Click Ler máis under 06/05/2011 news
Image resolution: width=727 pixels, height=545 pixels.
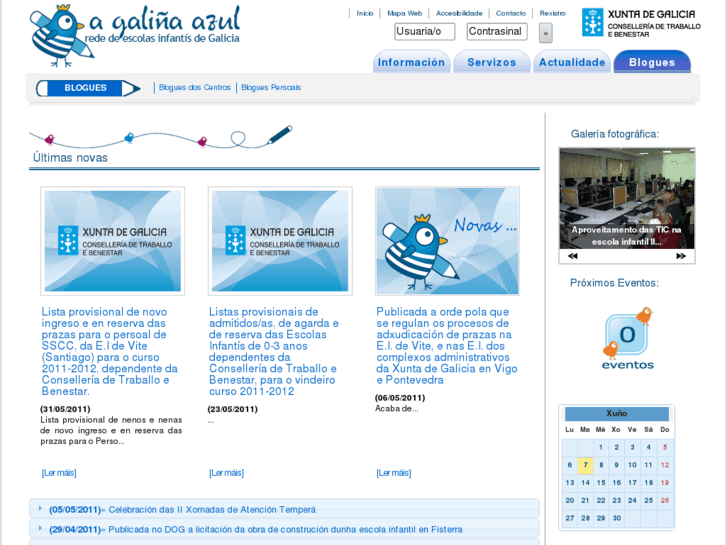(394, 473)
